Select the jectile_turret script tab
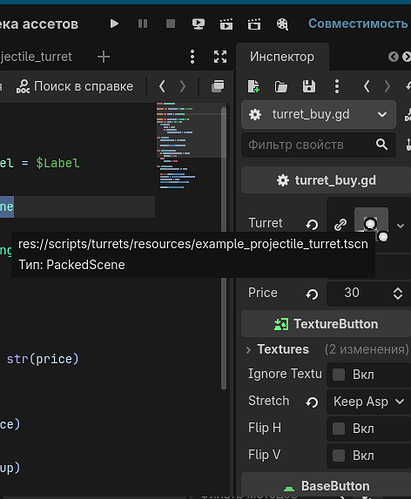411x499 pixels. tap(36, 57)
